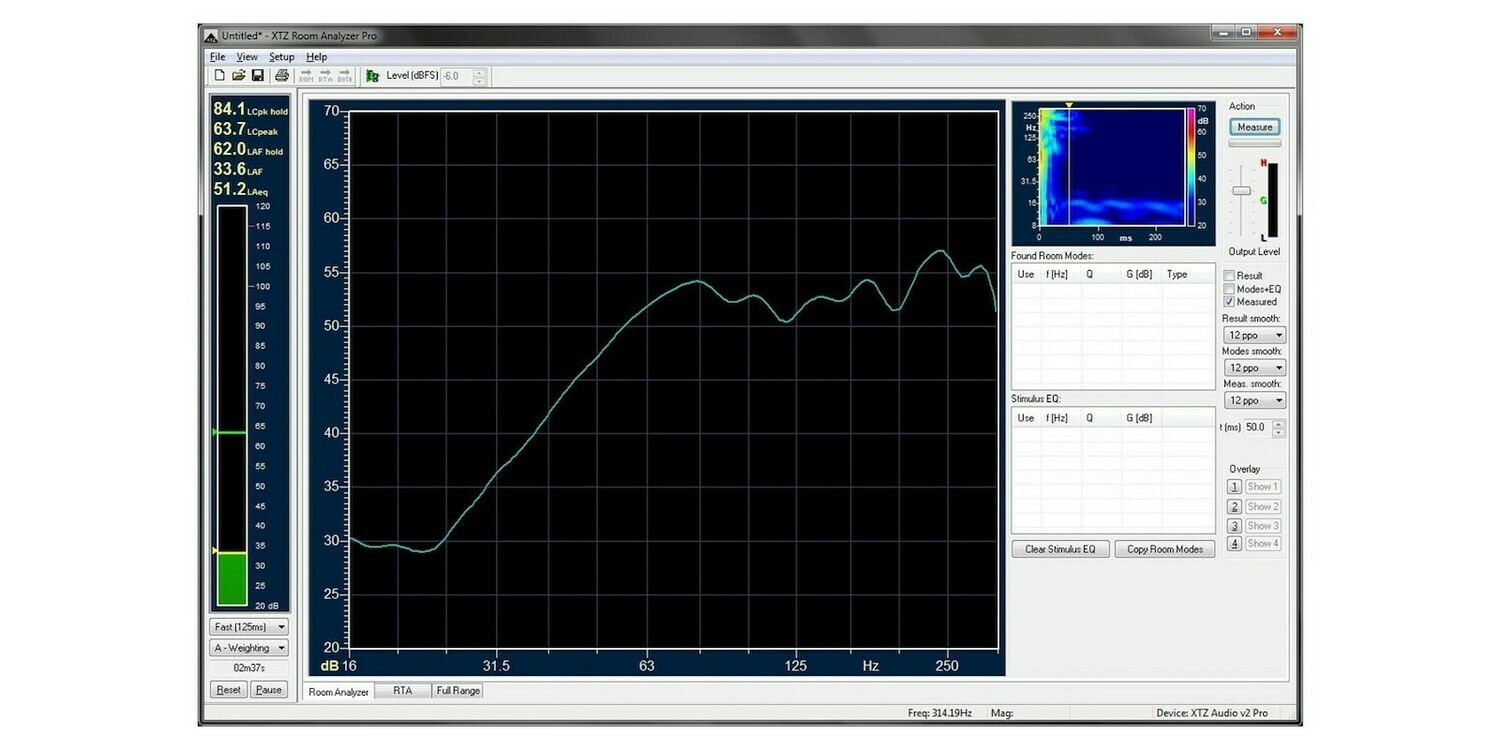
Task: Adjust the Output Level slider
Action: tap(1240, 190)
